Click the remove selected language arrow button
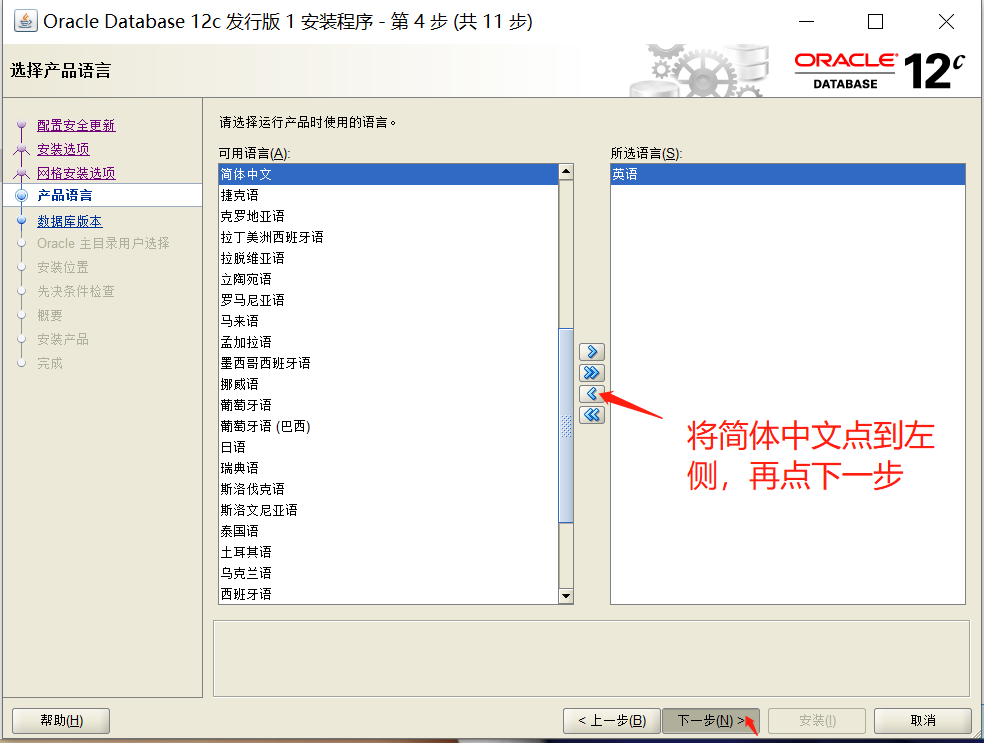 (591, 394)
